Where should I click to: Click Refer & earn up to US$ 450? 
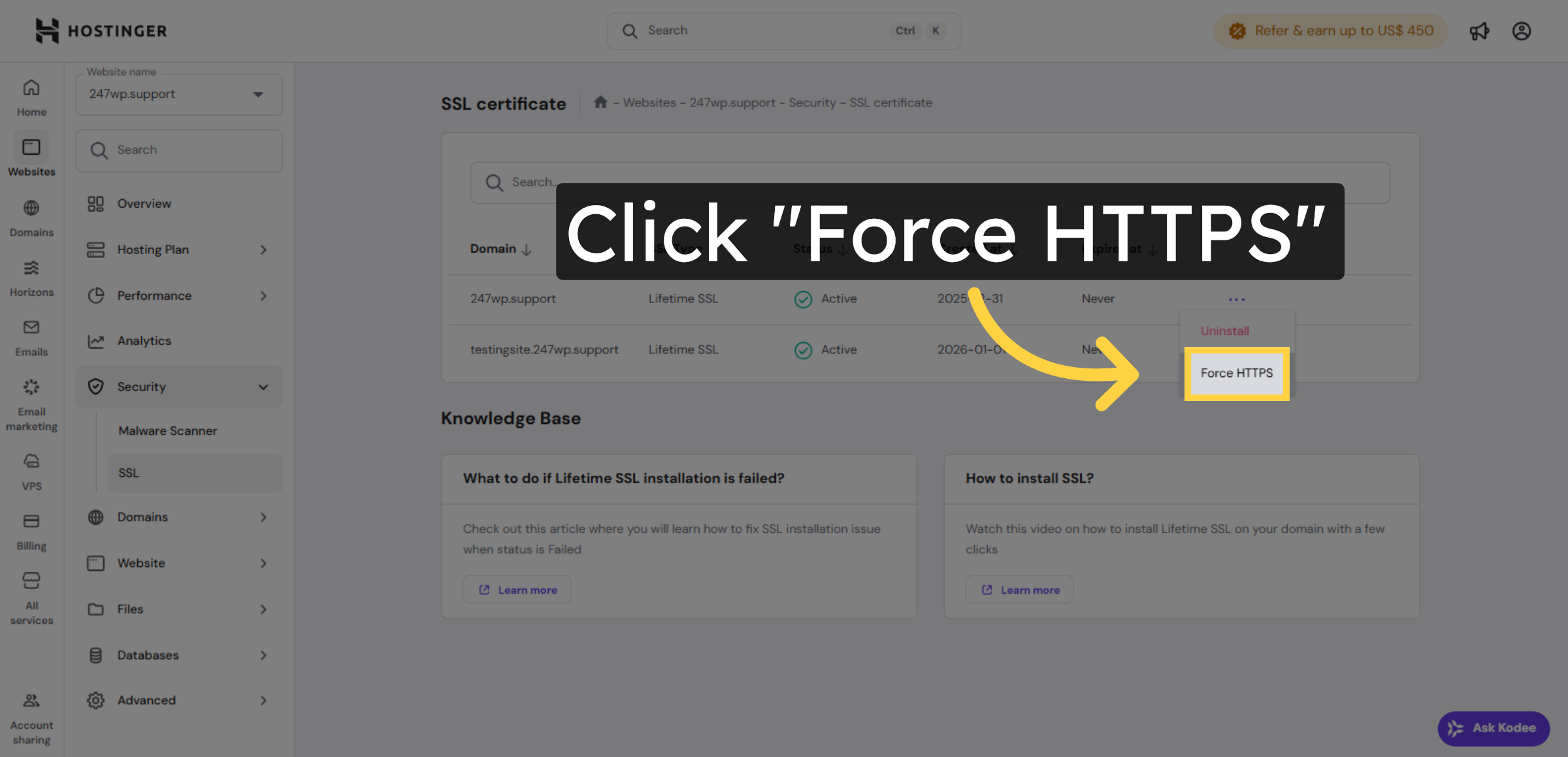(1330, 31)
